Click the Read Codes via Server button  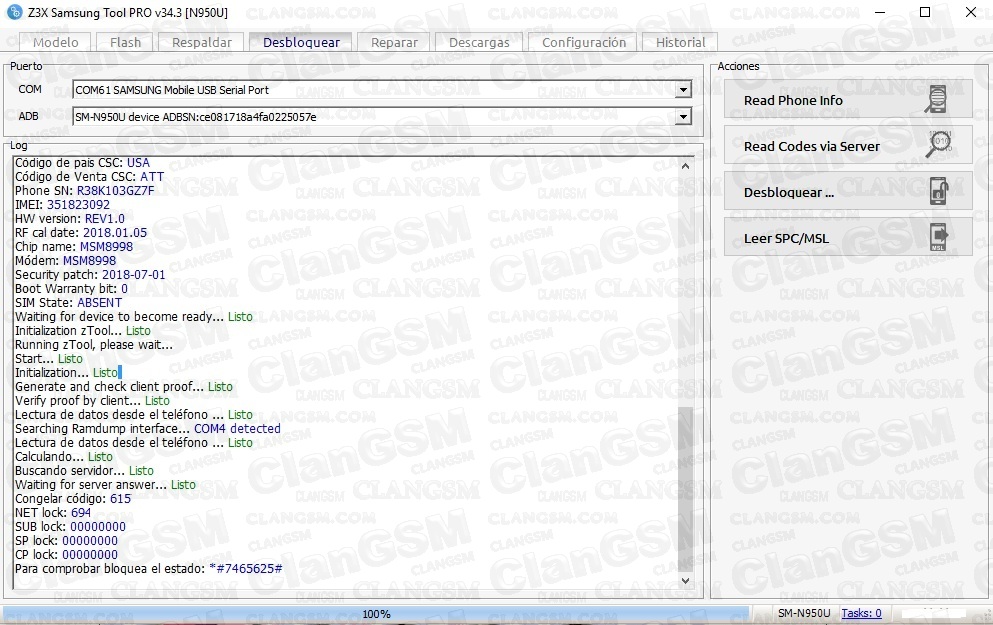[x=848, y=146]
